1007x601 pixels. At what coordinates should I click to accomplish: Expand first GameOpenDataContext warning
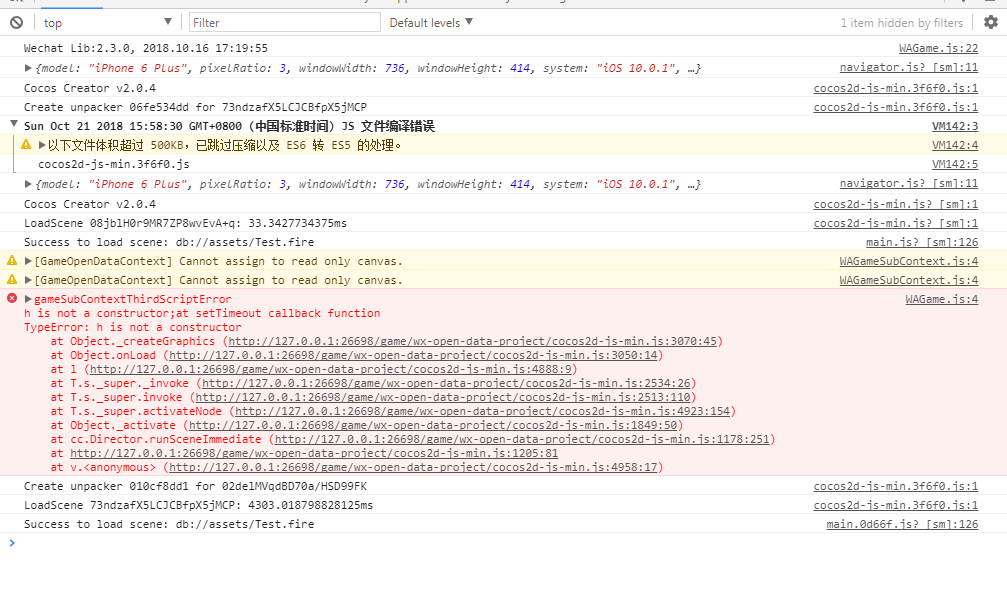(x=28, y=261)
